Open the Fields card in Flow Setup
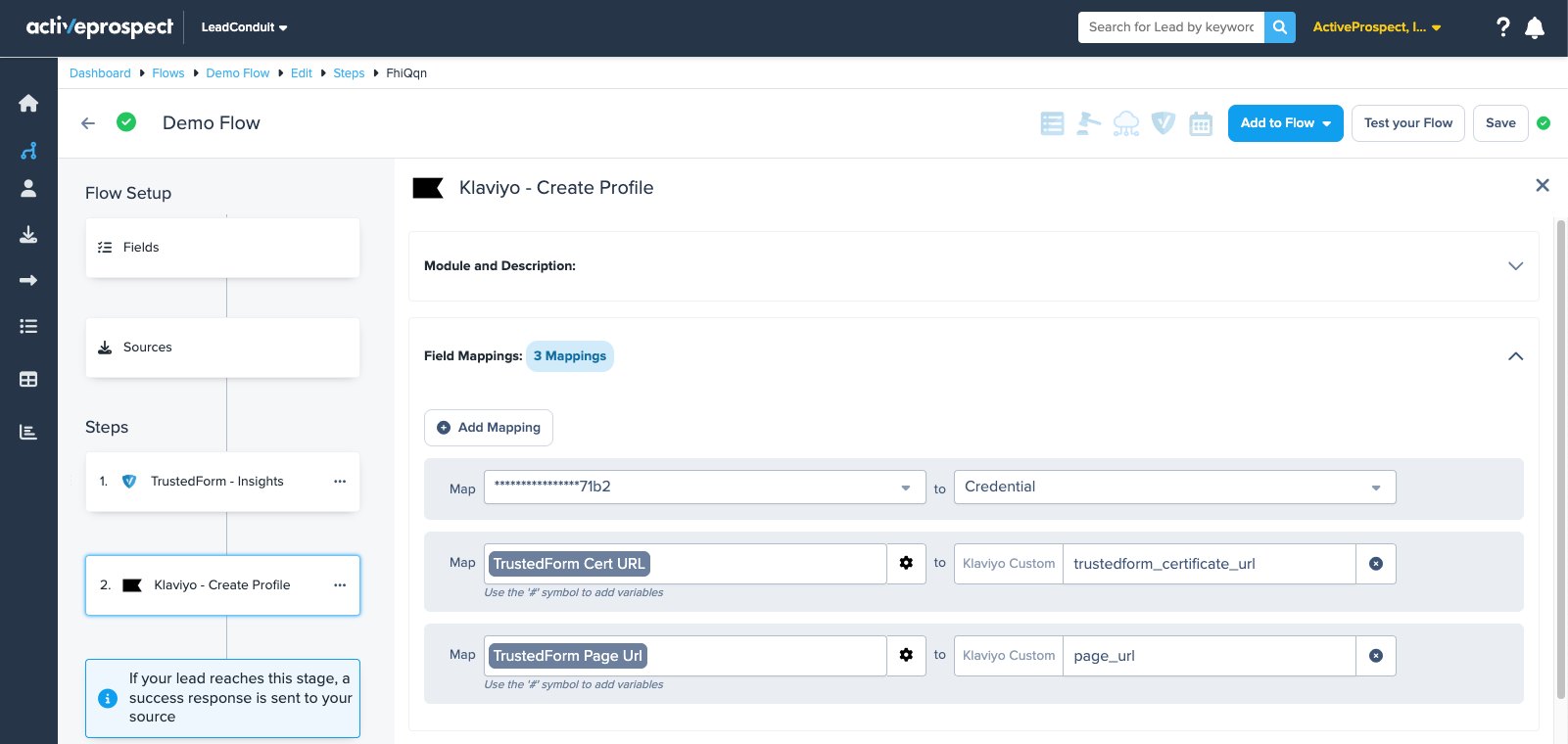1568x744 pixels. pyautogui.click(x=222, y=248)
